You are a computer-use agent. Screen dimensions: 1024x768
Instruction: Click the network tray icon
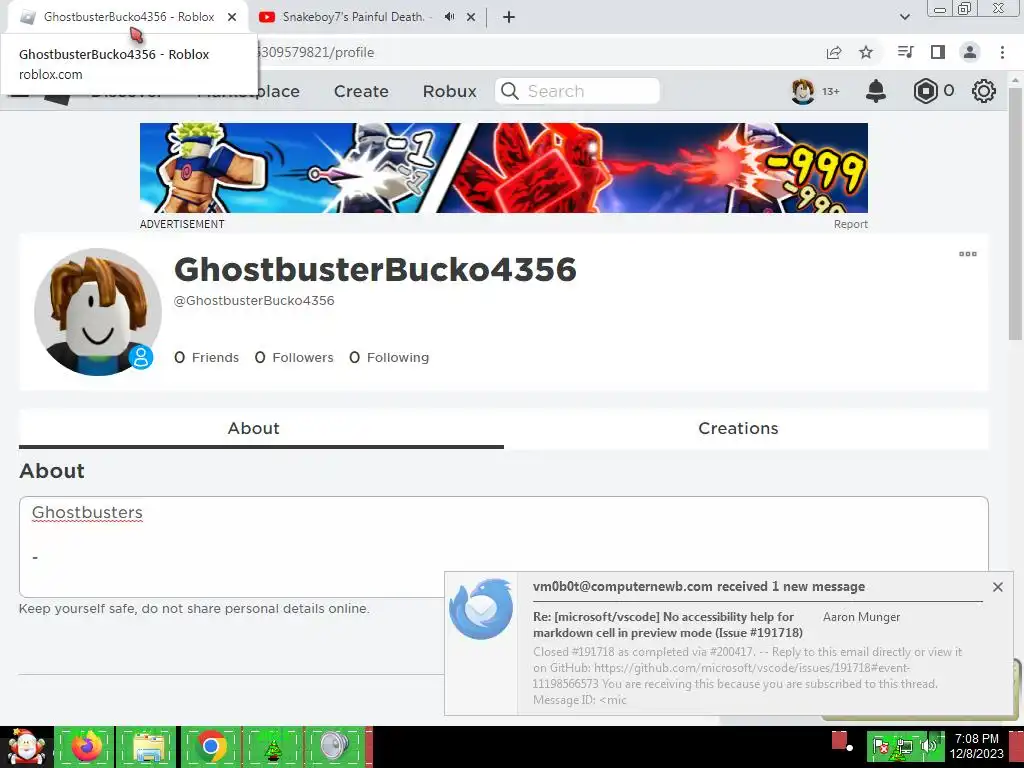pos(904,746)
